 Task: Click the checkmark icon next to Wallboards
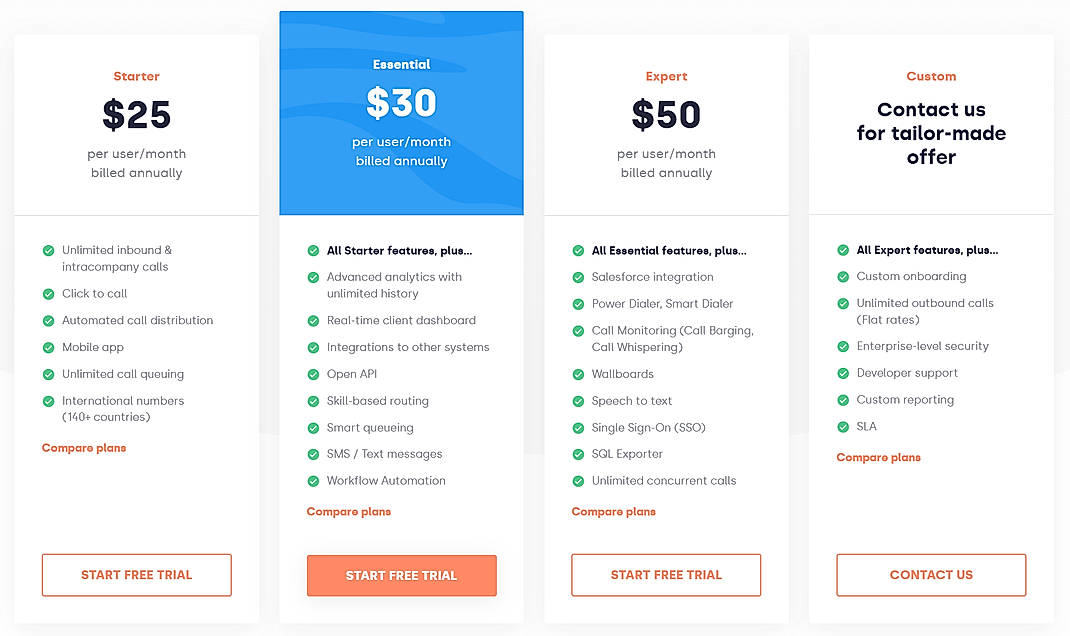coord(578,374)
